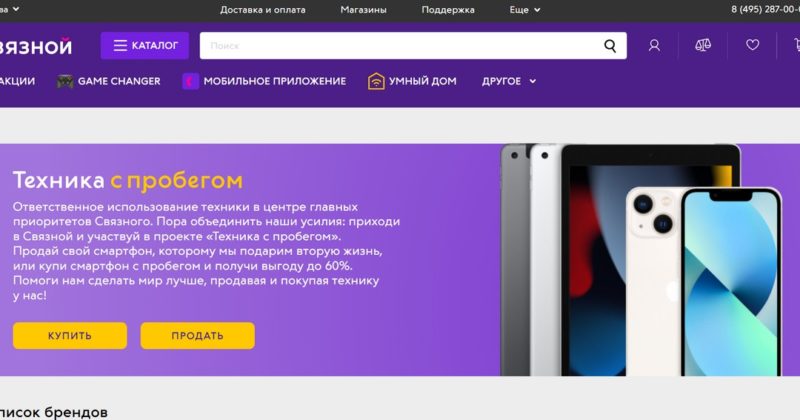
Task: Open the user account profile icon
Action: click(x=654, y=45)
